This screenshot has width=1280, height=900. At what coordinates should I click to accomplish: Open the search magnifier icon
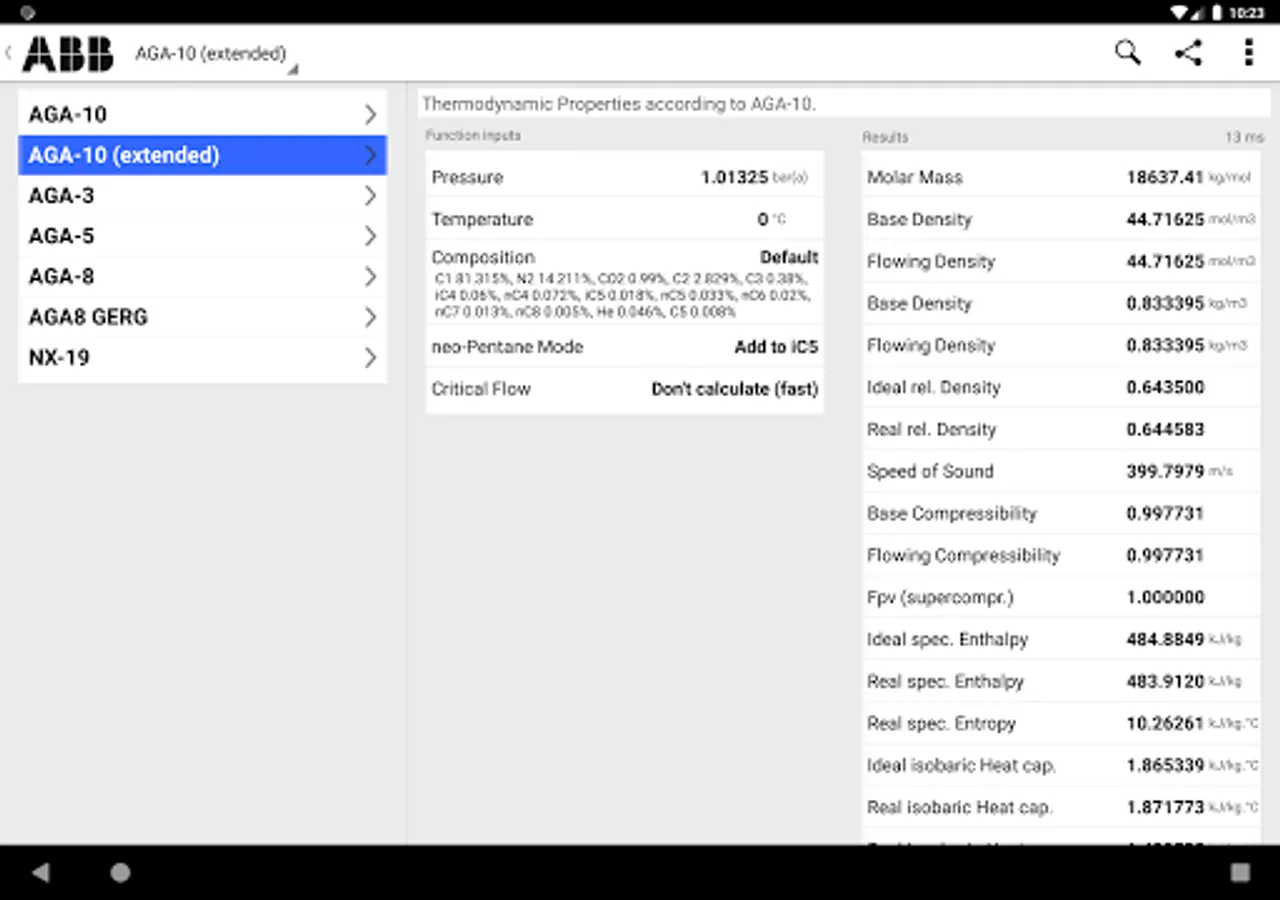(x=1127, y=53)
